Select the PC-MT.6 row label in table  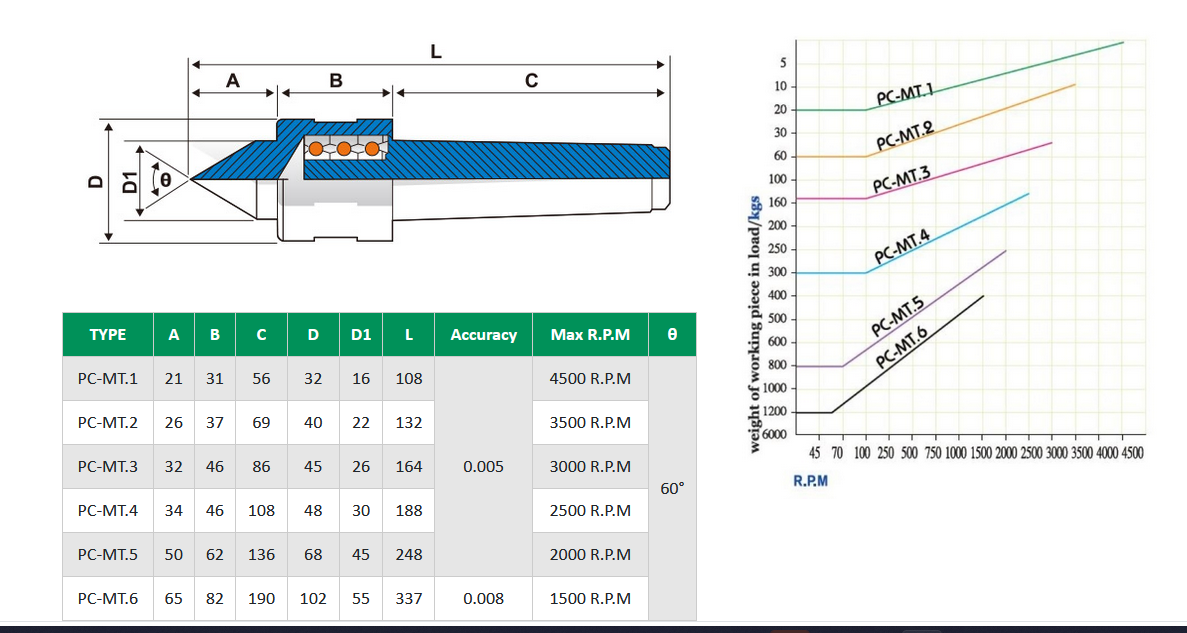pos(107,599)
